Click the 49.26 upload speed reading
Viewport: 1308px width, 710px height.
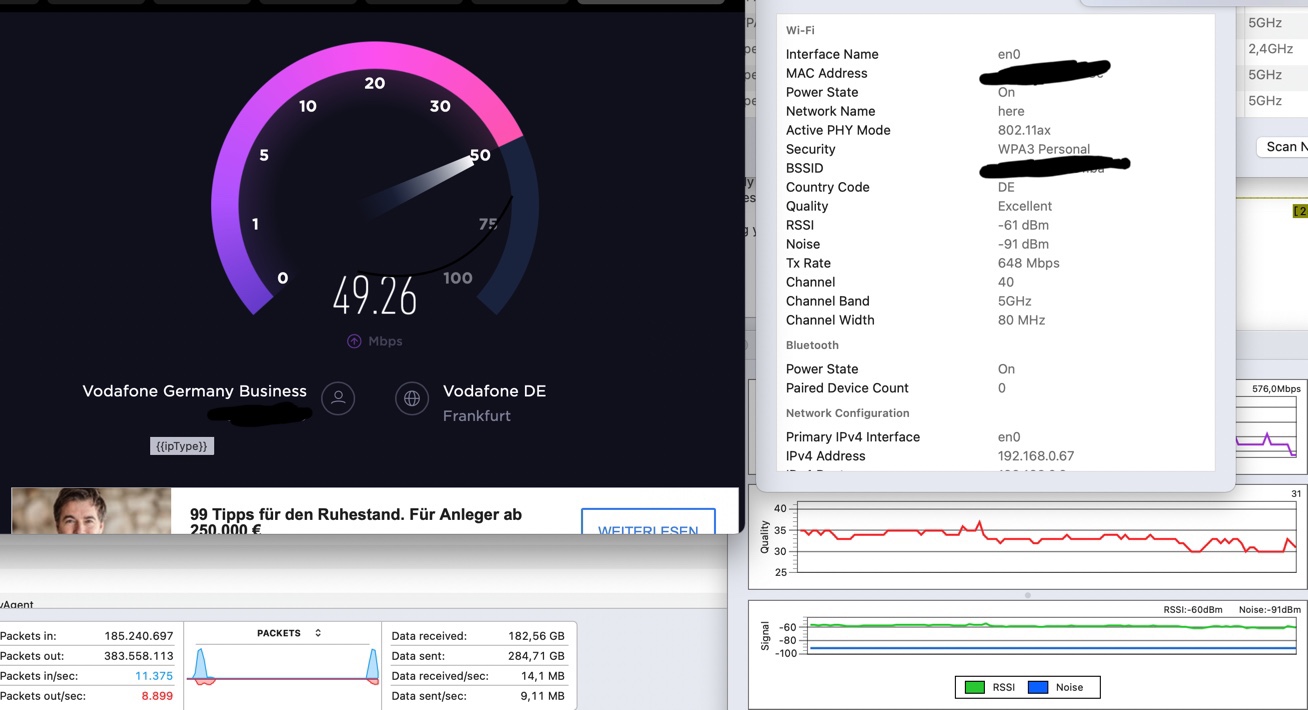point(375,295)
